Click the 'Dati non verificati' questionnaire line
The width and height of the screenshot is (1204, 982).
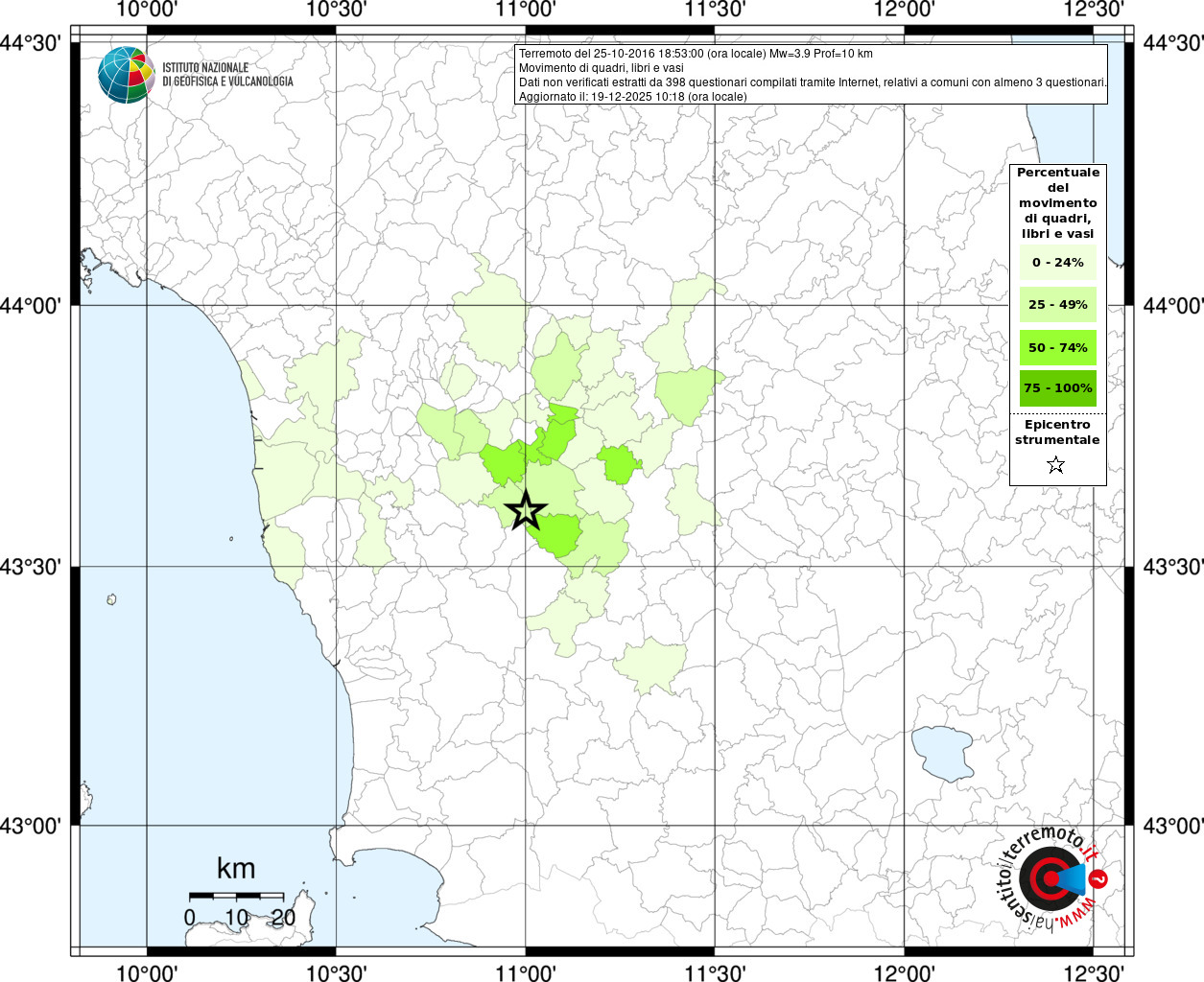click(x=813, y=82)
